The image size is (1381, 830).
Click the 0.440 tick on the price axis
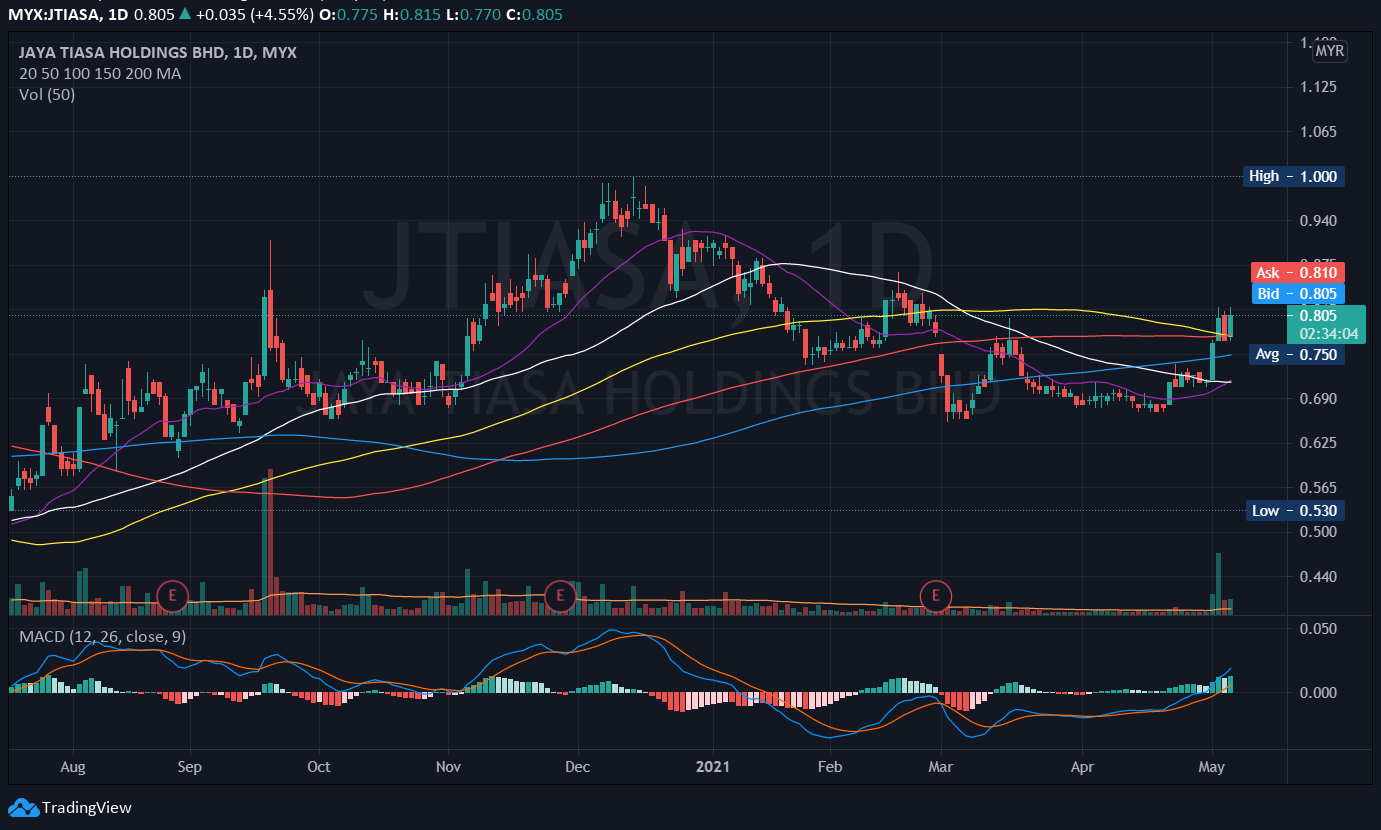point(1318,576)
